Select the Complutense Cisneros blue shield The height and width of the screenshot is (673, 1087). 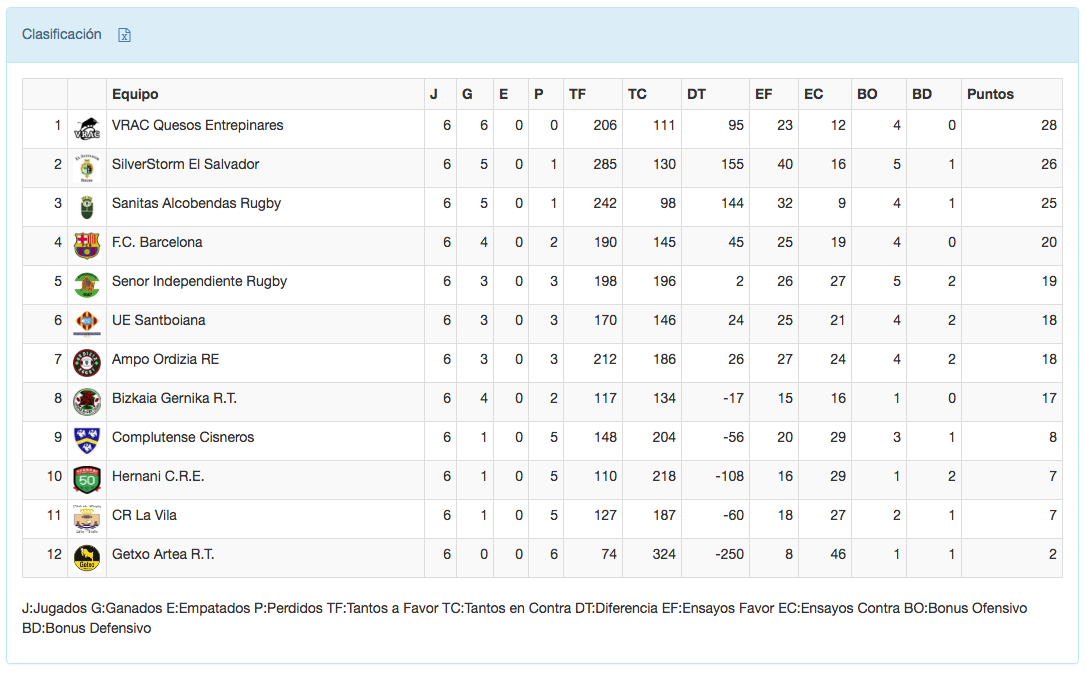[x=87, y=440]
